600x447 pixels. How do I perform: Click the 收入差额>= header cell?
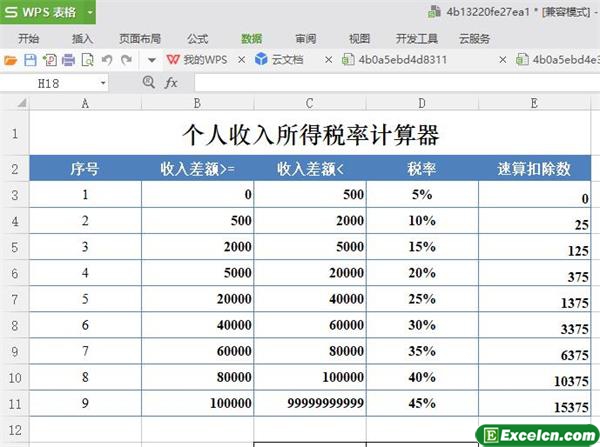[197, 168]
